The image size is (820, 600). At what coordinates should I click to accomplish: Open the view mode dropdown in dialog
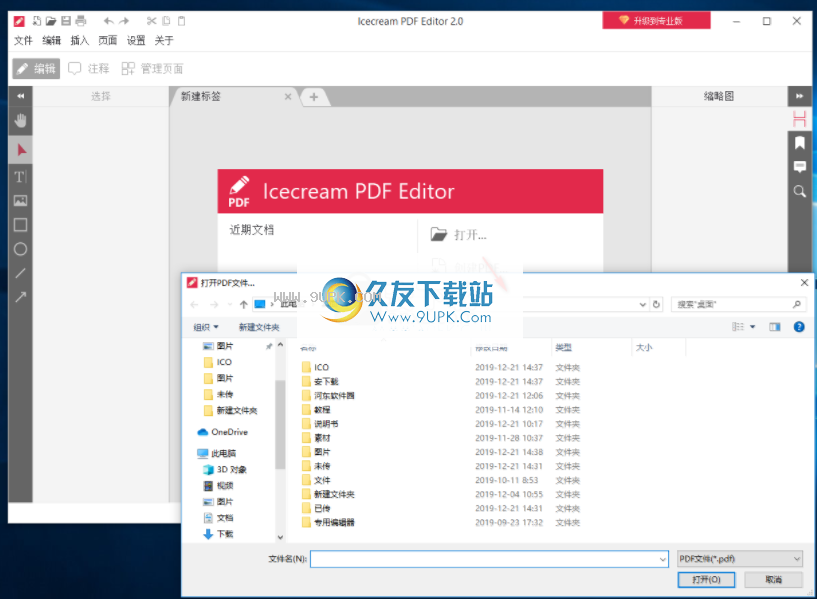tap(753, 327)
